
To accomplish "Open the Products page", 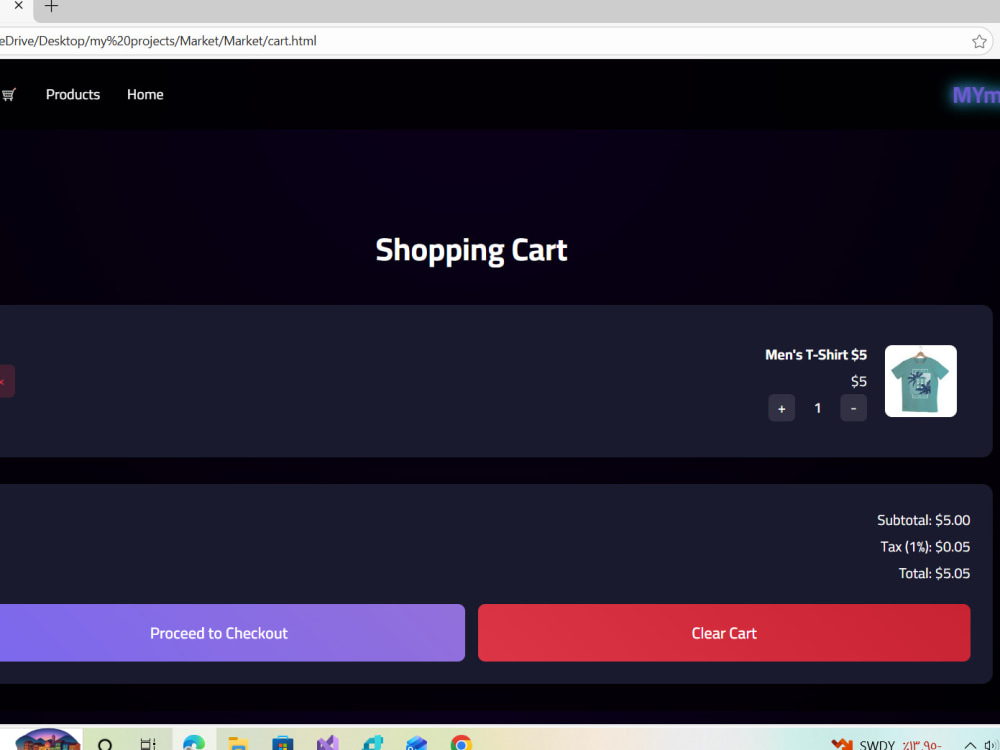I will coord(73,94).
